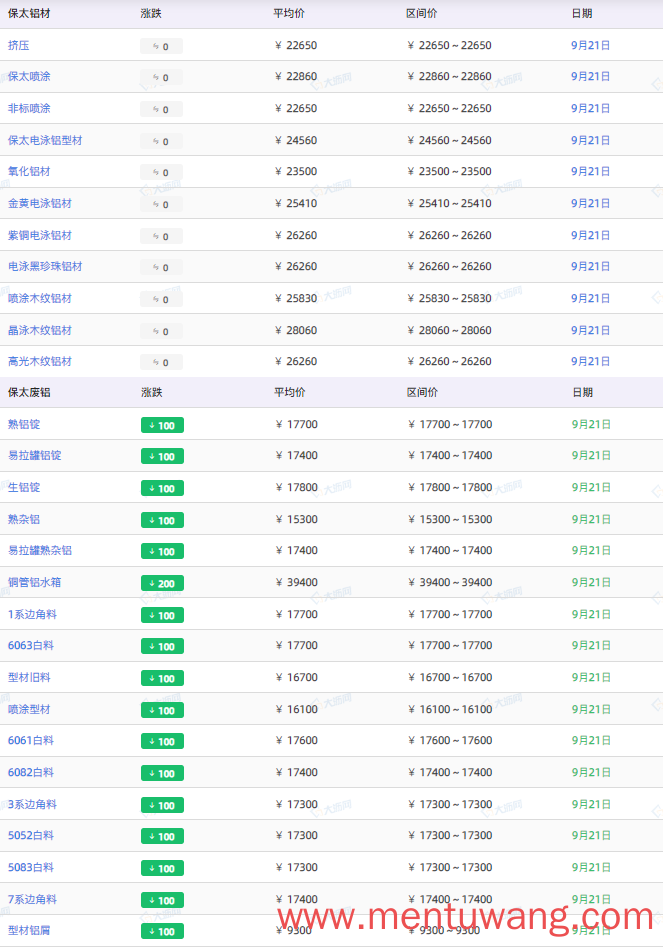Open the 高光木纹铝材 link
This screenshot has height=947, width=663.
click(x=40, y=361)
